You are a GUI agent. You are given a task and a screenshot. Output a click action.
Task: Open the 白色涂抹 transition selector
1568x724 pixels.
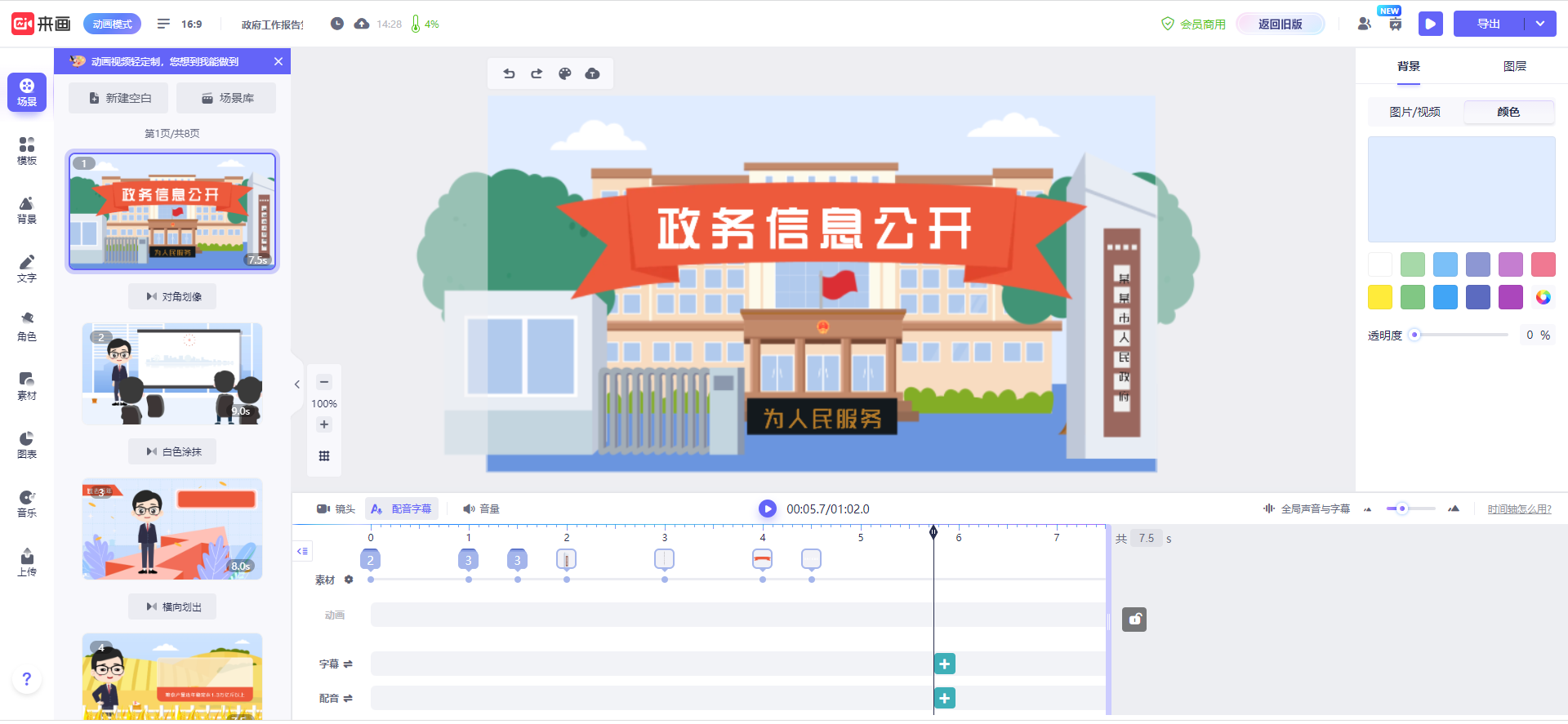pyautogui.click(x=172, y=451)
